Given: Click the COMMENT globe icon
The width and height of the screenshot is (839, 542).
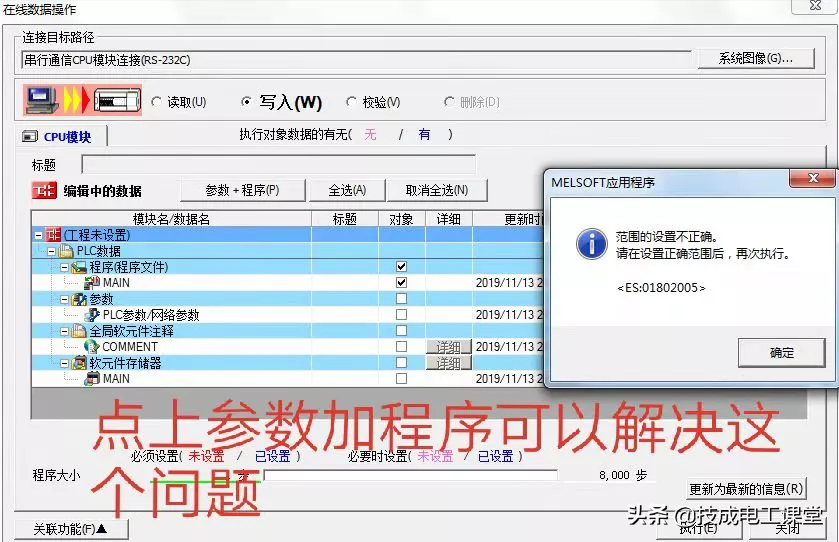Looking at the screenshot, I should click(92, 347).
